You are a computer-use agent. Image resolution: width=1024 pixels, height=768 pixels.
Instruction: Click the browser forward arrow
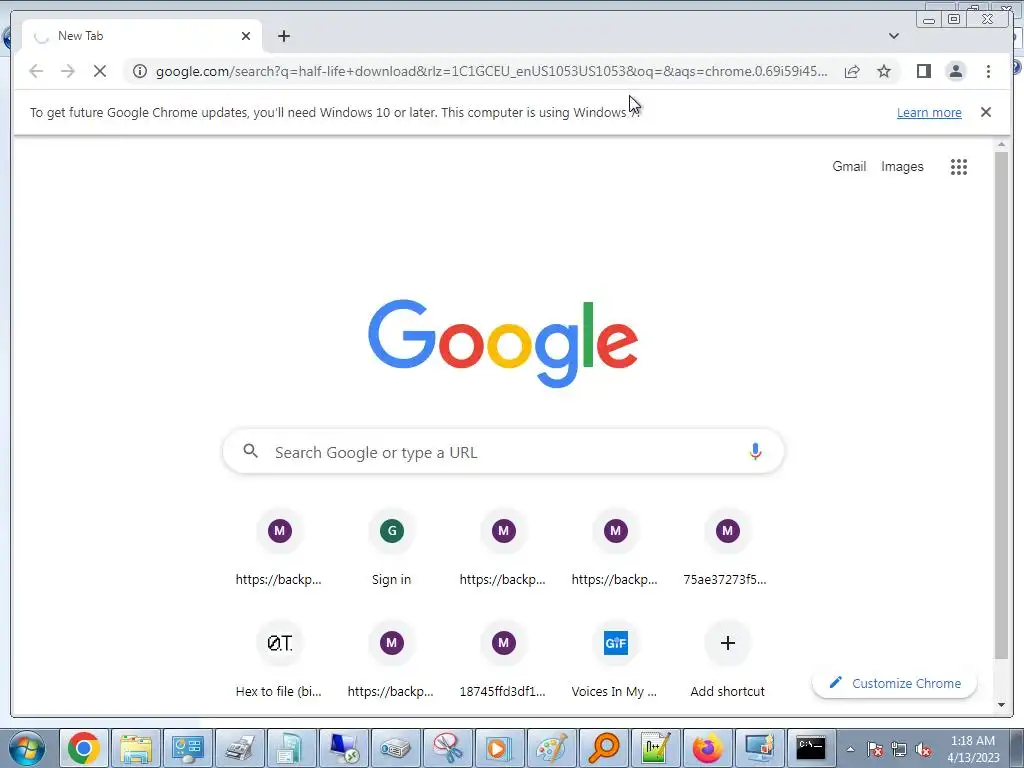click(x=68, y=71)
